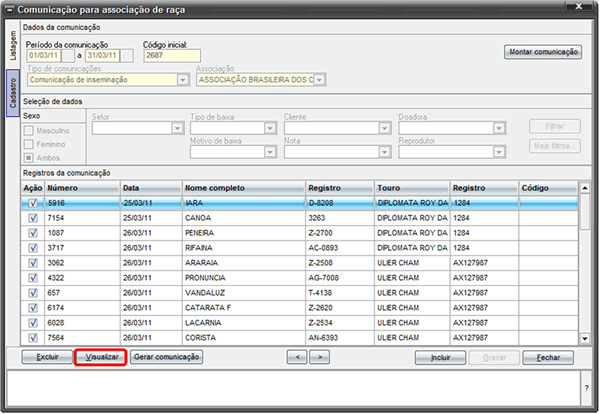Viewport: 600px width, 414px height.
Task: Switch to the Cadastro side tab
Action: [x=13, y=93]
